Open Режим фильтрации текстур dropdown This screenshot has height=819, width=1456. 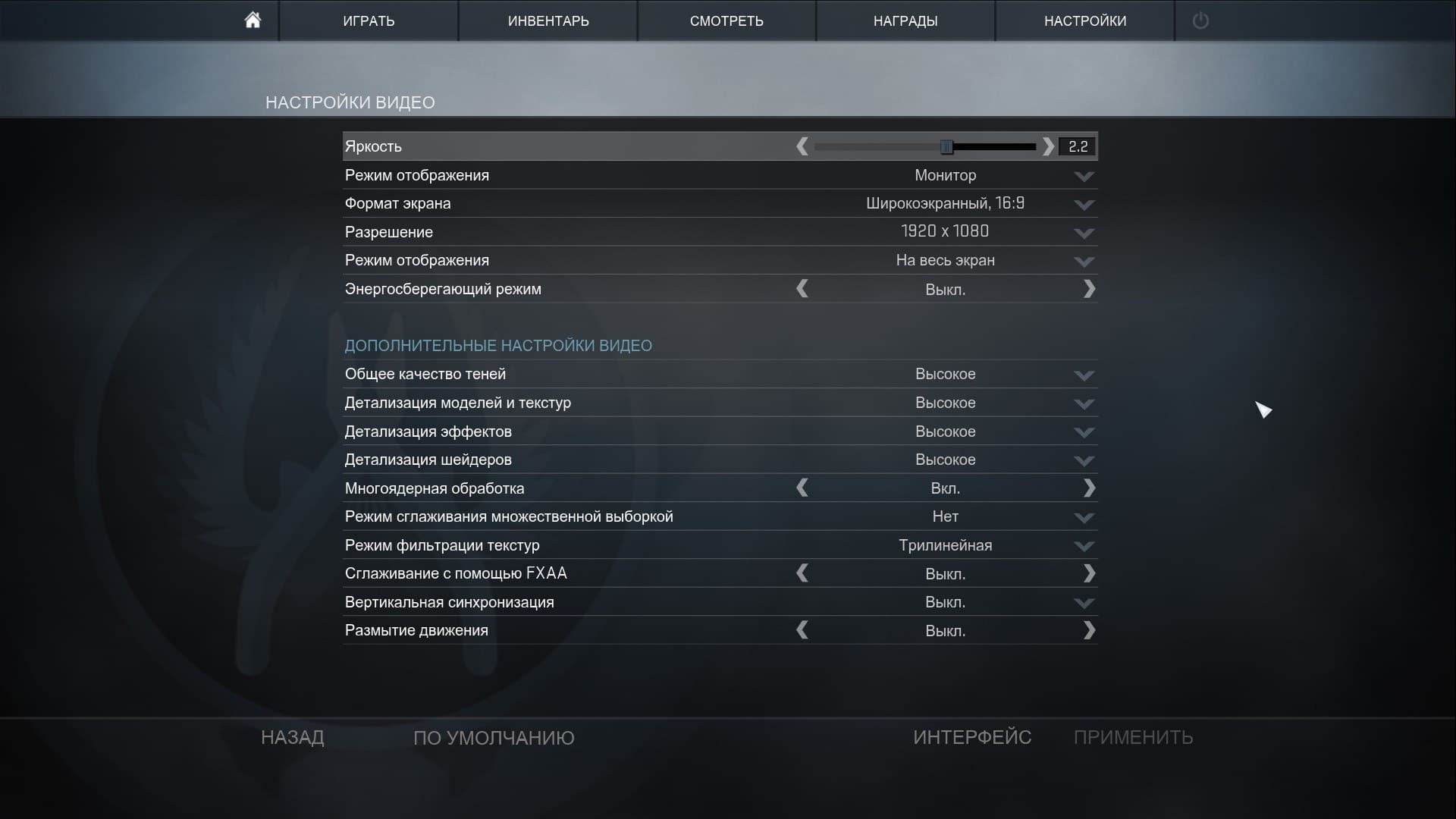click(x=1084, y=546)
